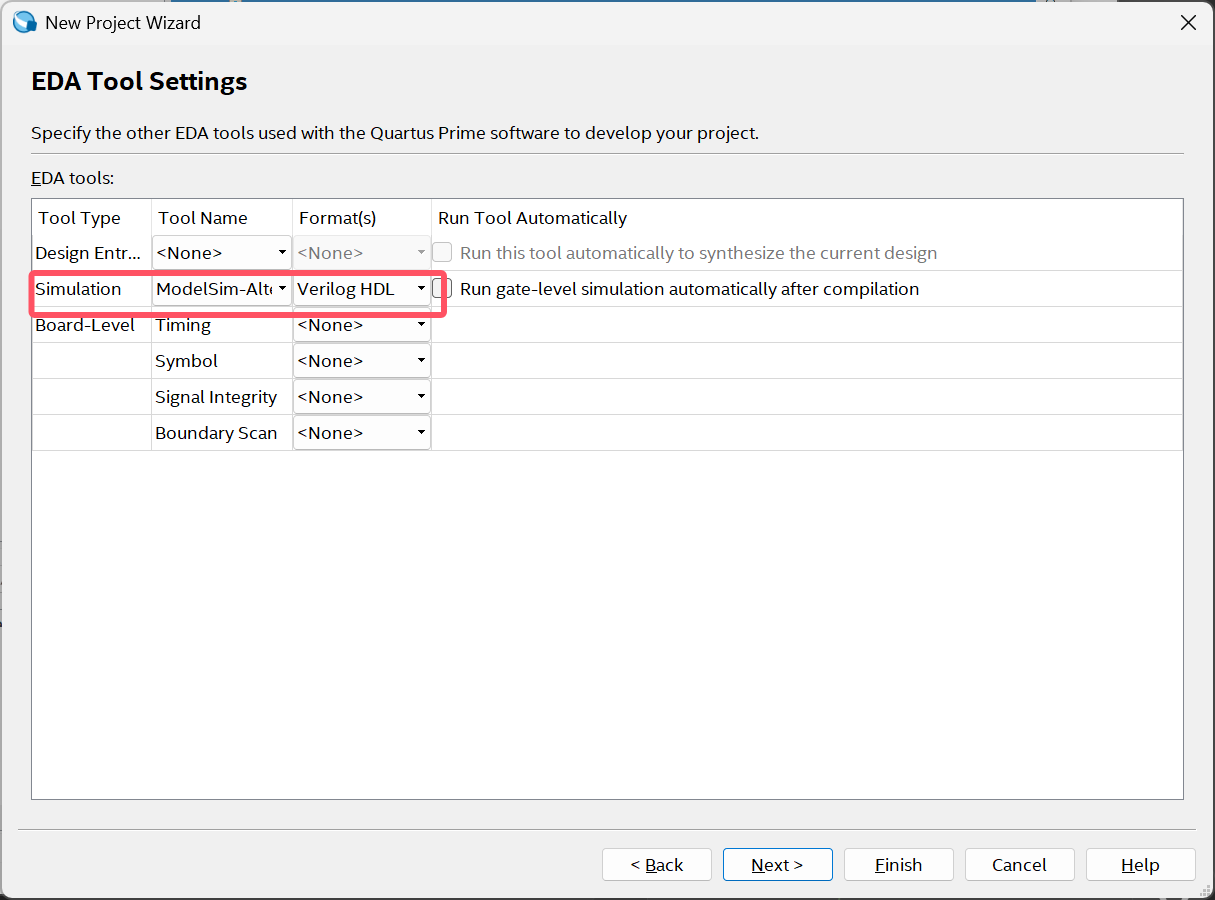Click the Help button

click(1141, 865)
